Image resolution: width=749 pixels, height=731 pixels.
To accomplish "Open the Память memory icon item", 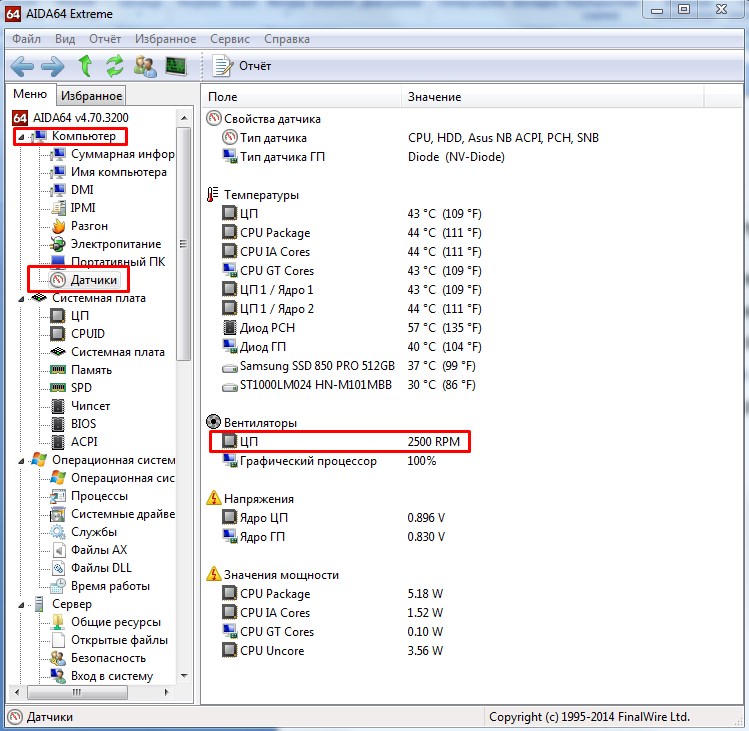I will [x=81, y=370].
